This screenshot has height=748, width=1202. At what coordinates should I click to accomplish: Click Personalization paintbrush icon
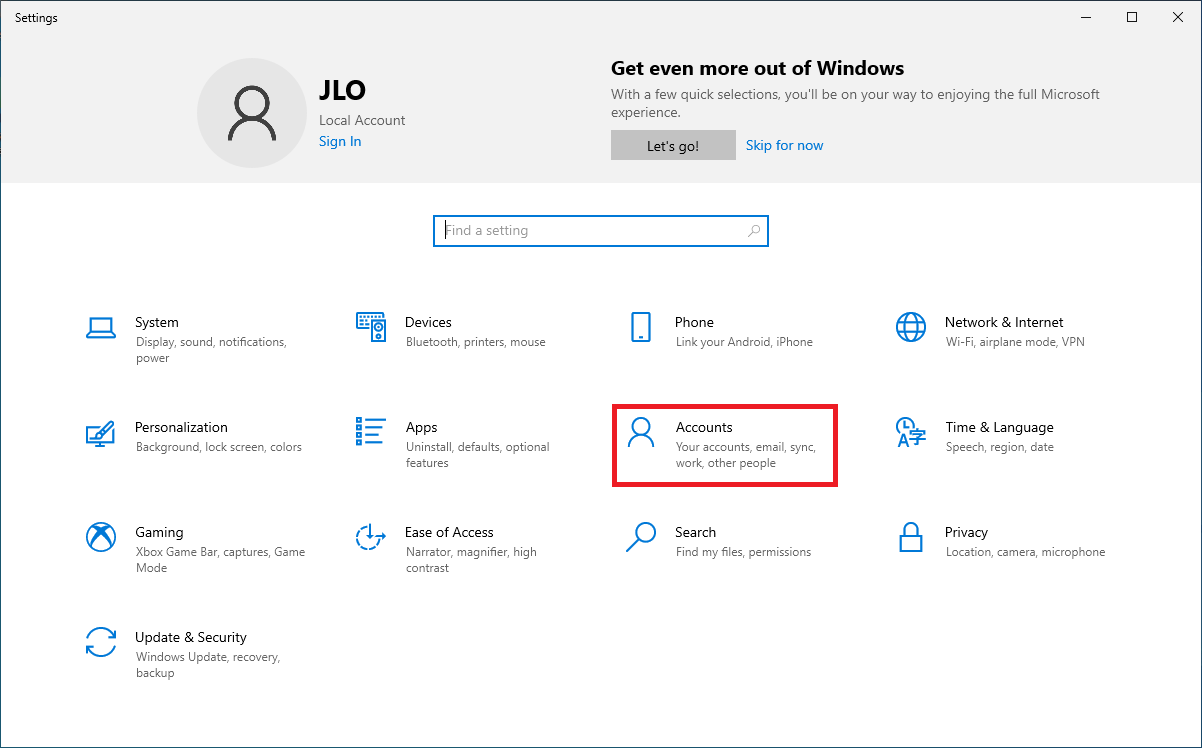tap(101, 432)
